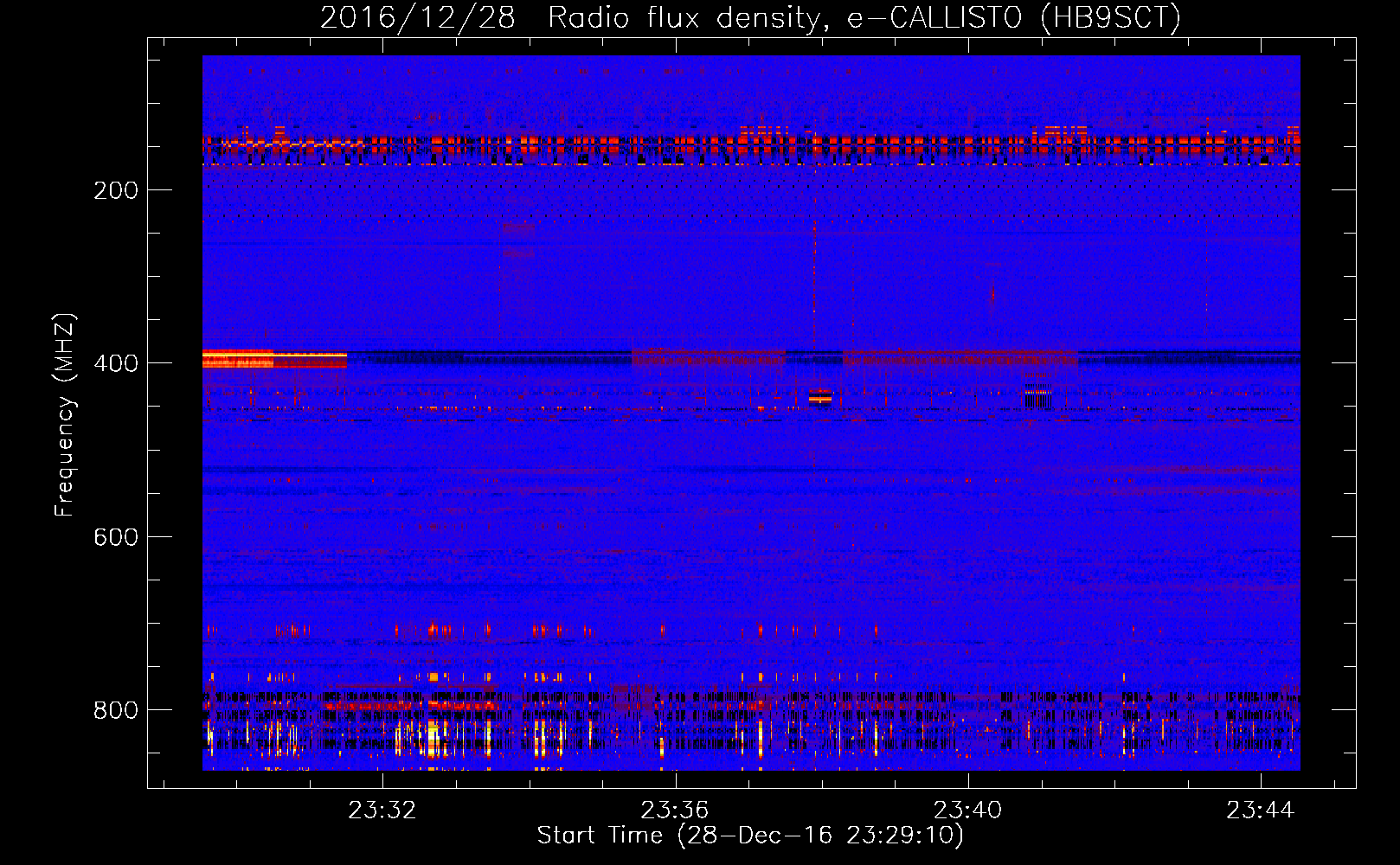The height and width of the screenshot is (865, 1400).
Task: Click the y-axis label 'Frequency (MHZ)'
Action: (x=65, y=415)
